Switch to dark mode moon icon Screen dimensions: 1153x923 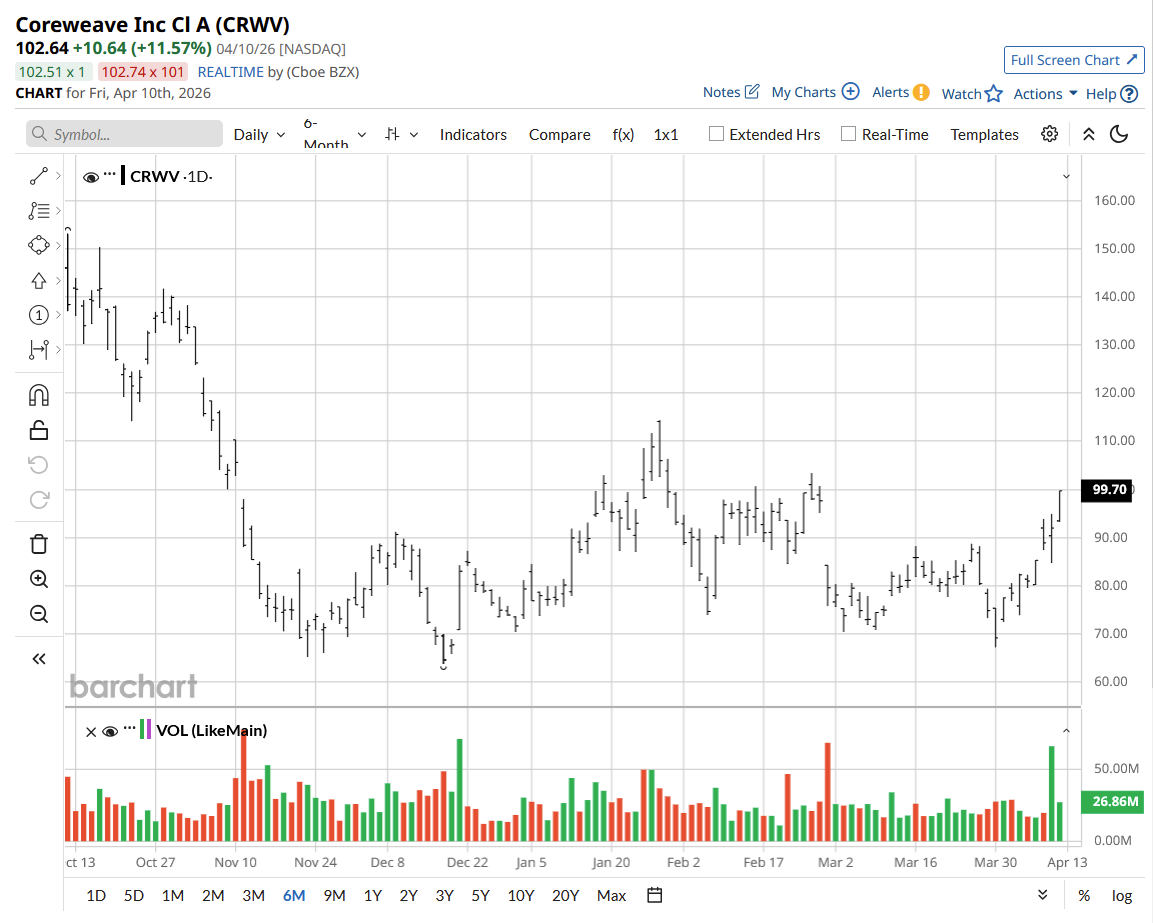coord(1119,134)
